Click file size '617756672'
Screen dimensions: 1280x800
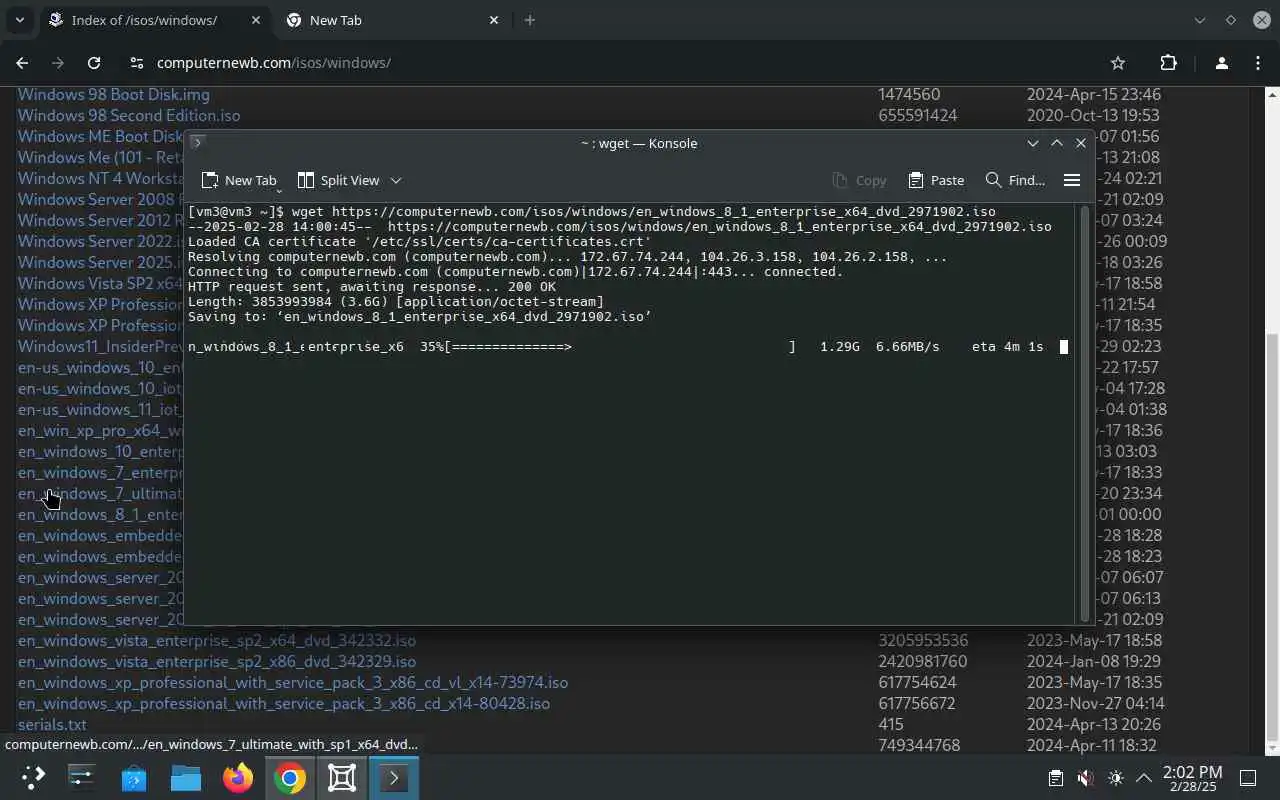[918, 703]
